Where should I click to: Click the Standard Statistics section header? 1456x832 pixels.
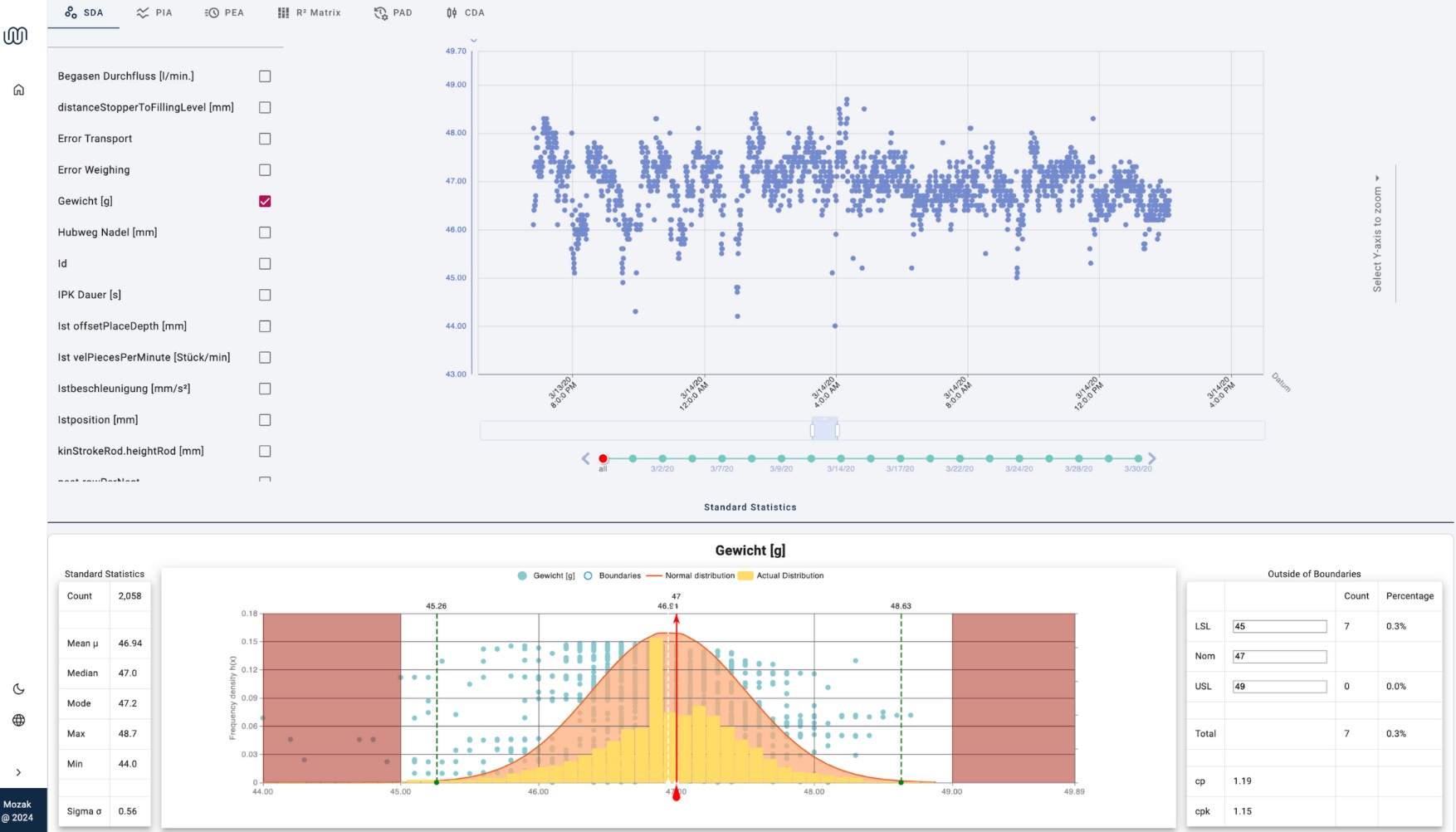pos(750,507)
